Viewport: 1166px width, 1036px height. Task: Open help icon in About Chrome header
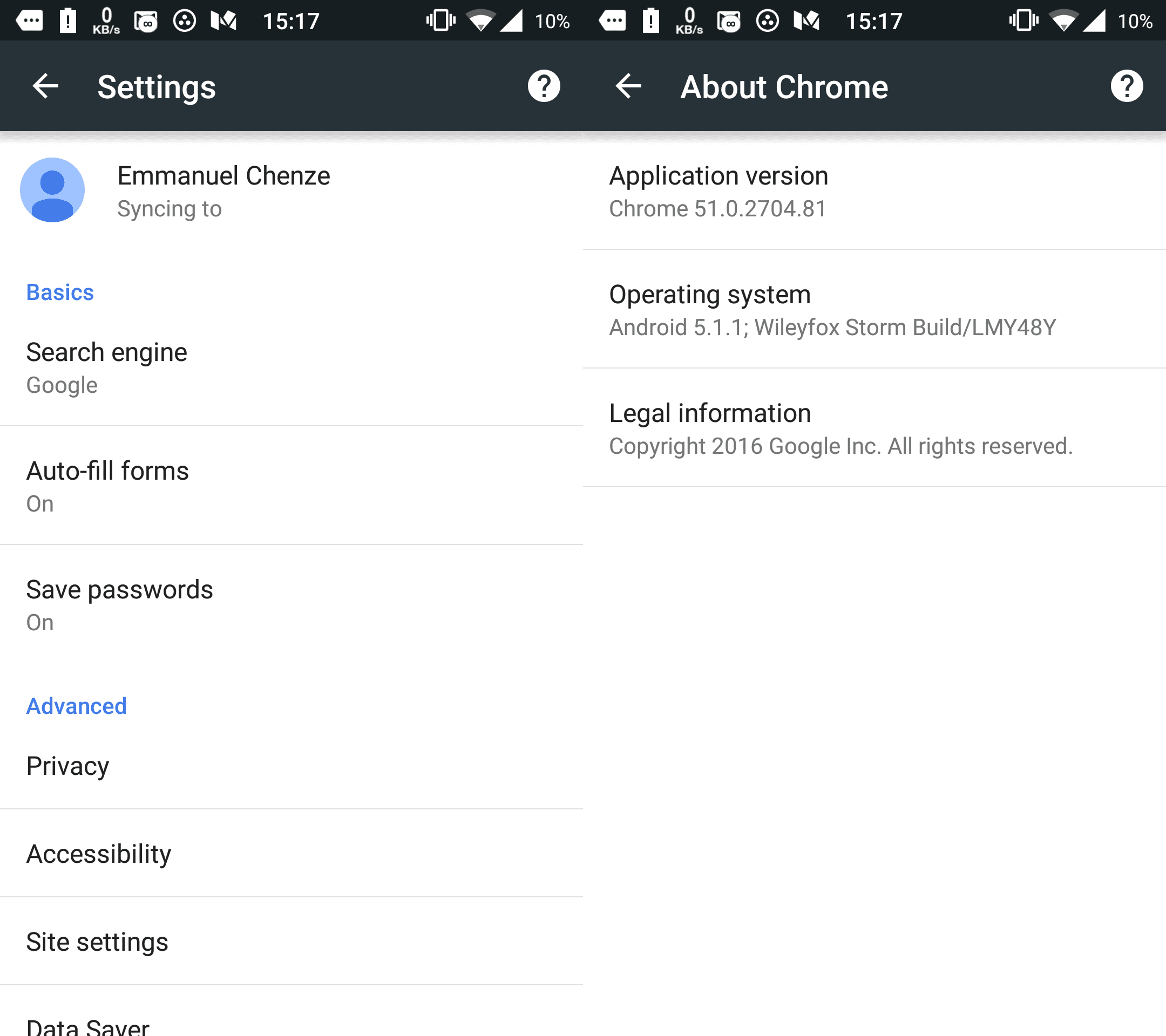[1127, 87]
